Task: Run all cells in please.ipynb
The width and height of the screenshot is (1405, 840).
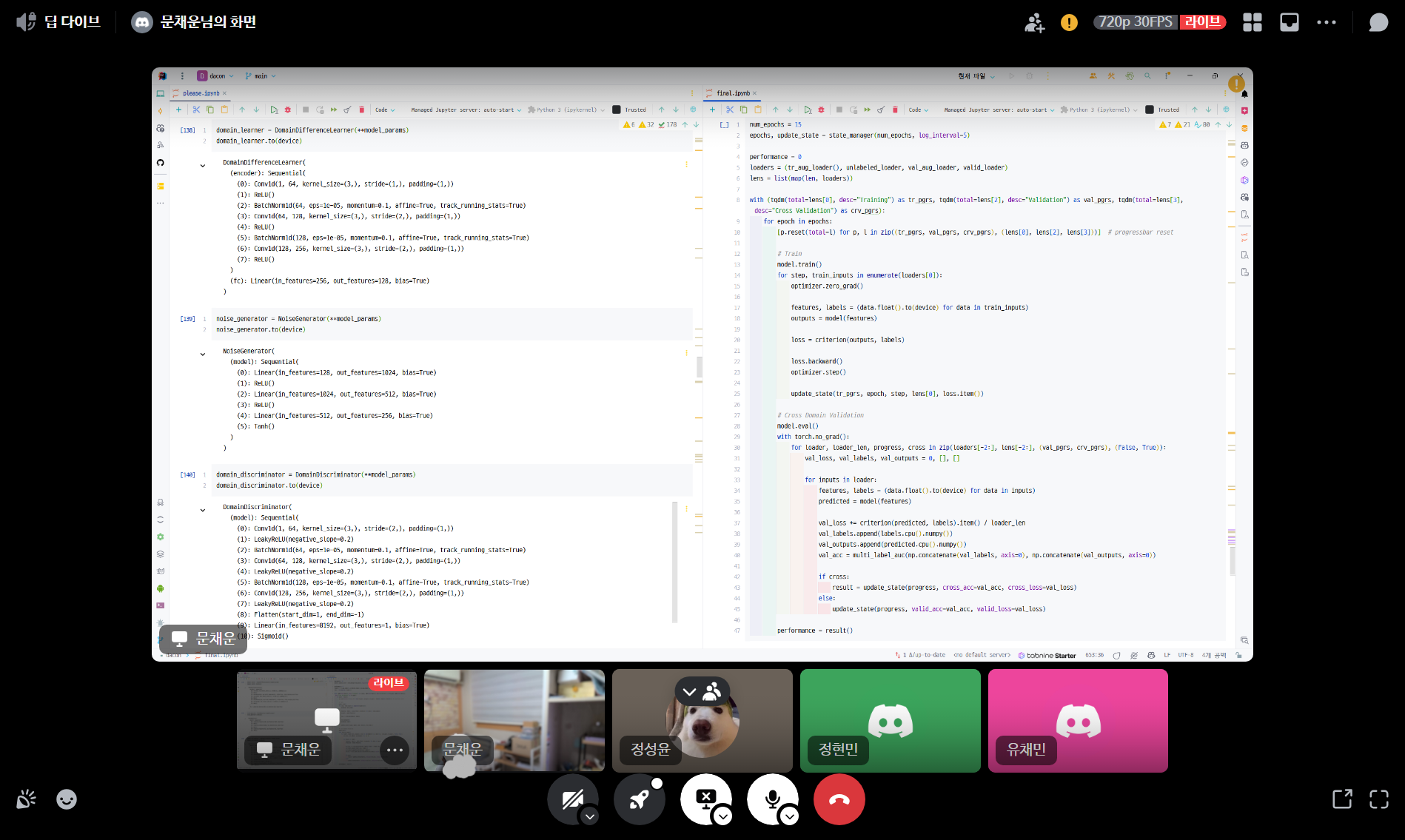Action: click(x=334, y=110)
